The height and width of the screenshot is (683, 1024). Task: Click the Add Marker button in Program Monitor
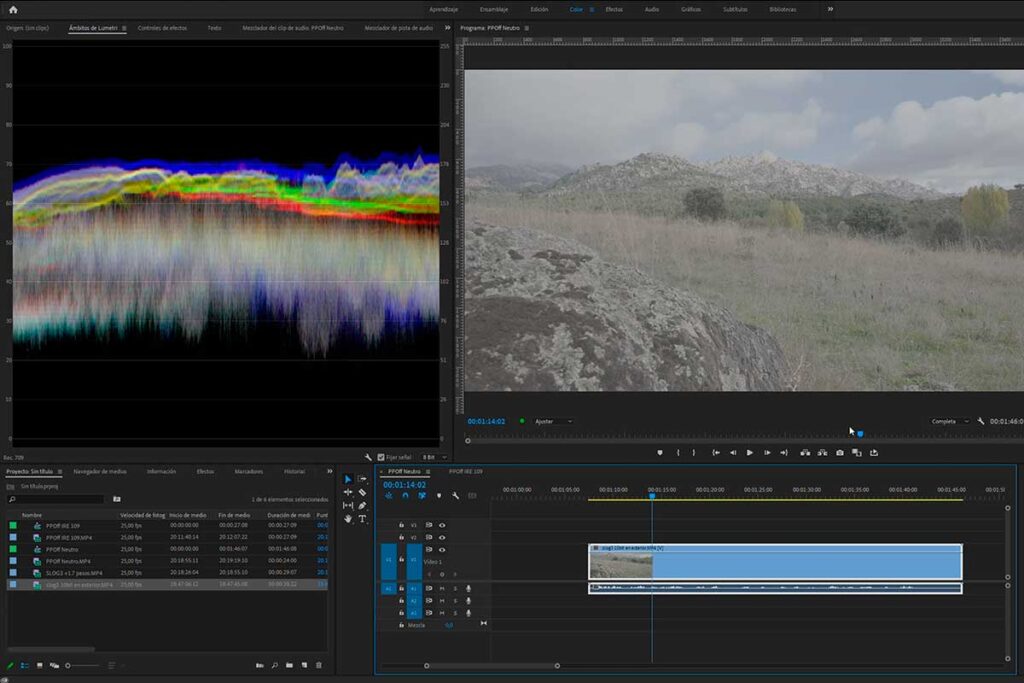660,452
